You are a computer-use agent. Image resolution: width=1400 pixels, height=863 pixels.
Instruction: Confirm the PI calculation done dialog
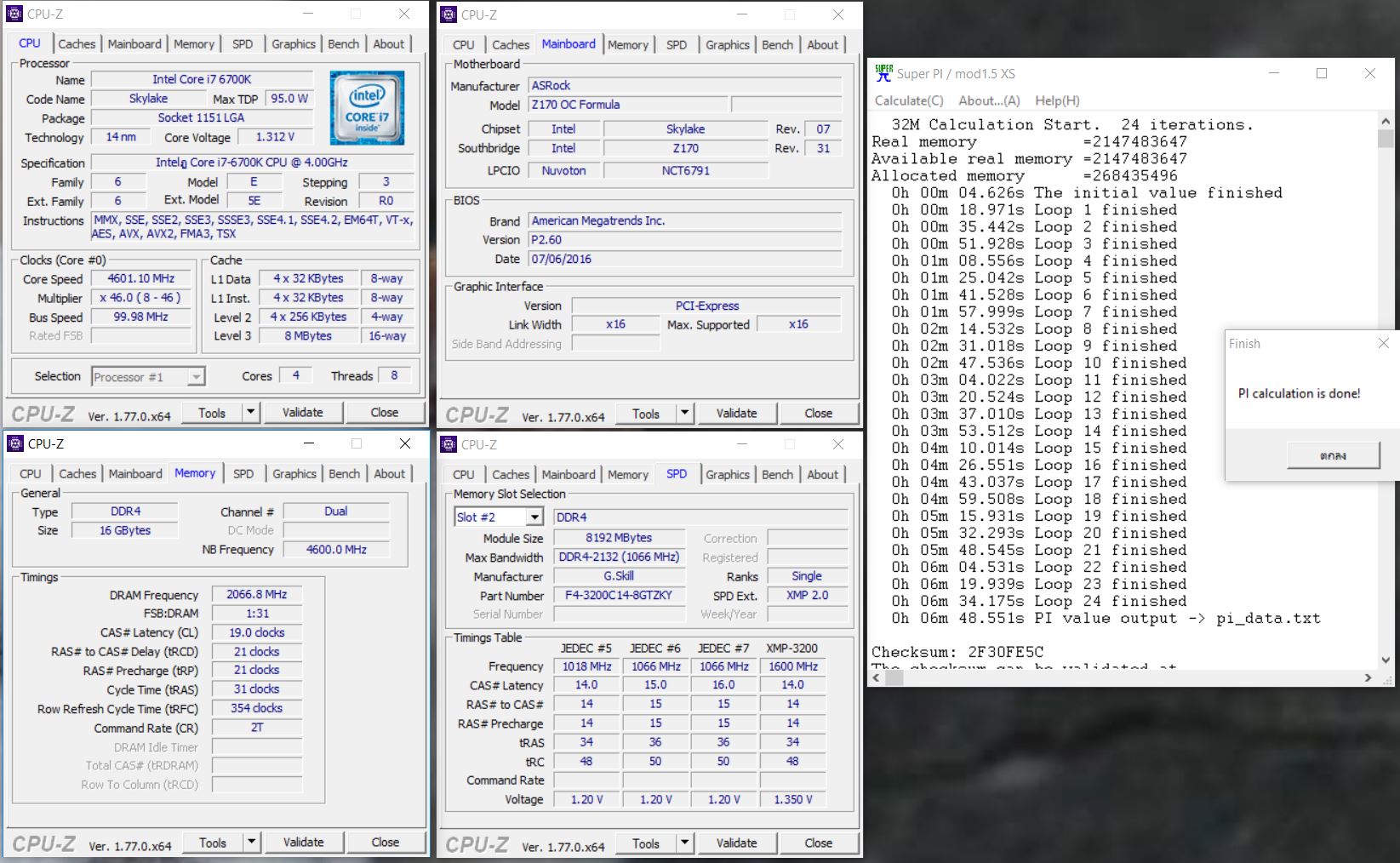tap(1333, 456)
